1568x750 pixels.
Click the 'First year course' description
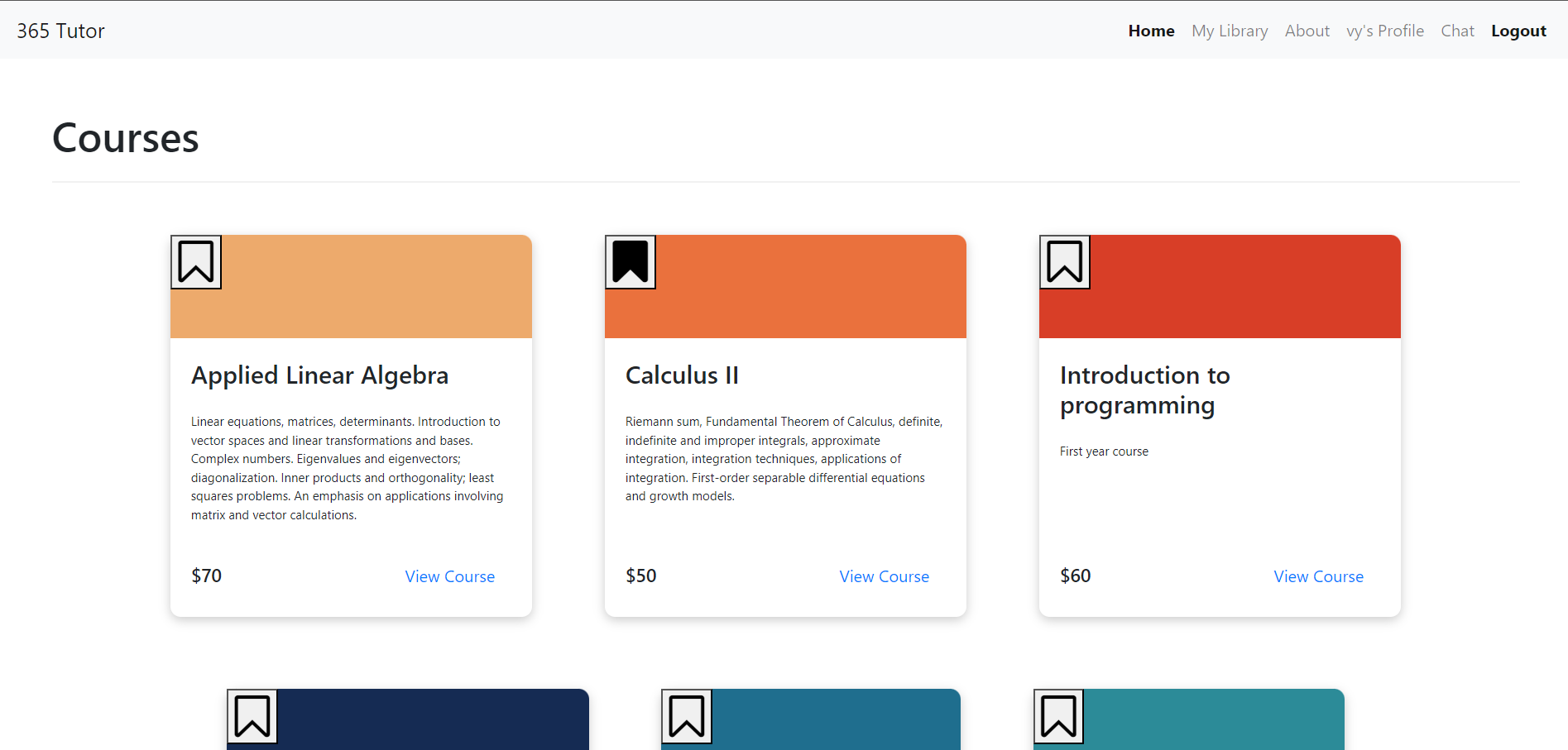[x=1104, y=451]
